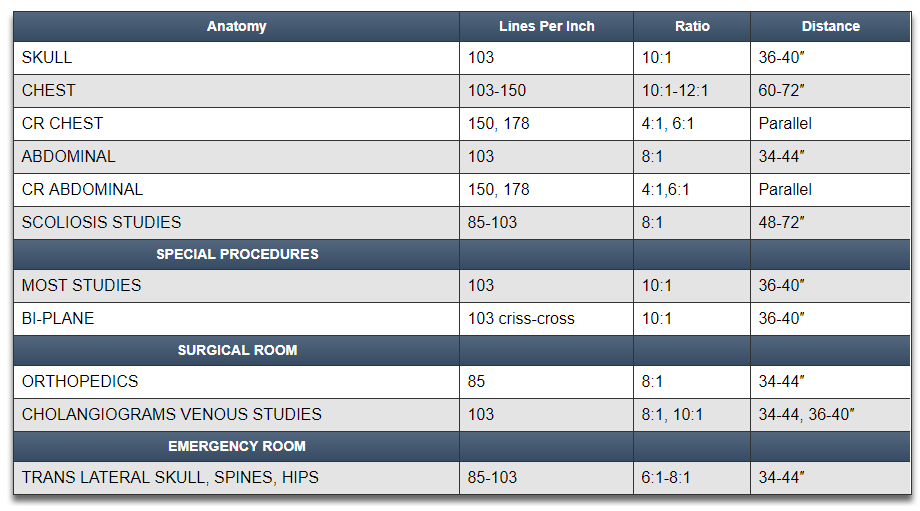This screenshot has height=511, width=920.
Task: Select the CR ABDOMINAL row label
Action: [x=82, y=189]
